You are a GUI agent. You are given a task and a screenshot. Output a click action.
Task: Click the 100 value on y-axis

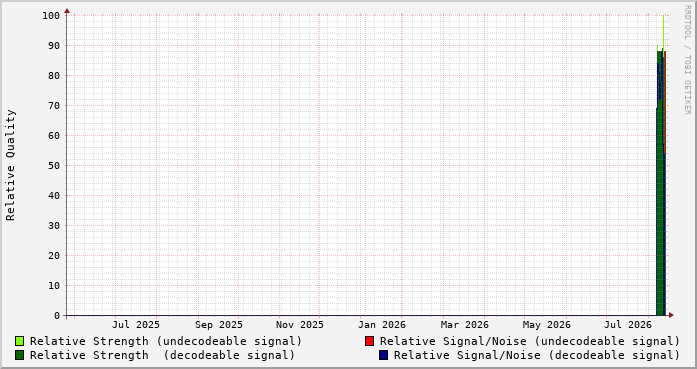51,16
